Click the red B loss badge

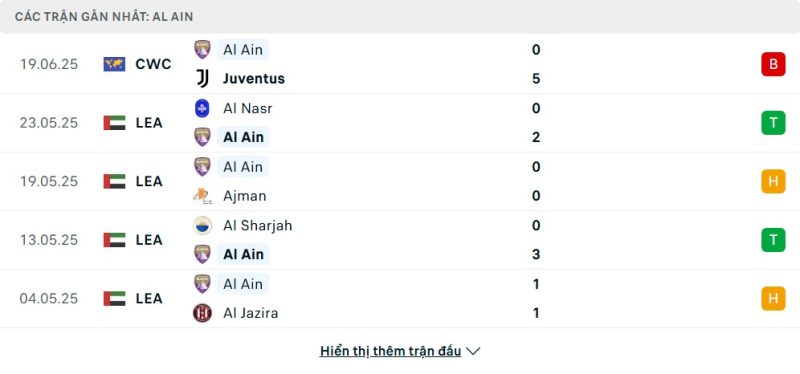[773, 64]
